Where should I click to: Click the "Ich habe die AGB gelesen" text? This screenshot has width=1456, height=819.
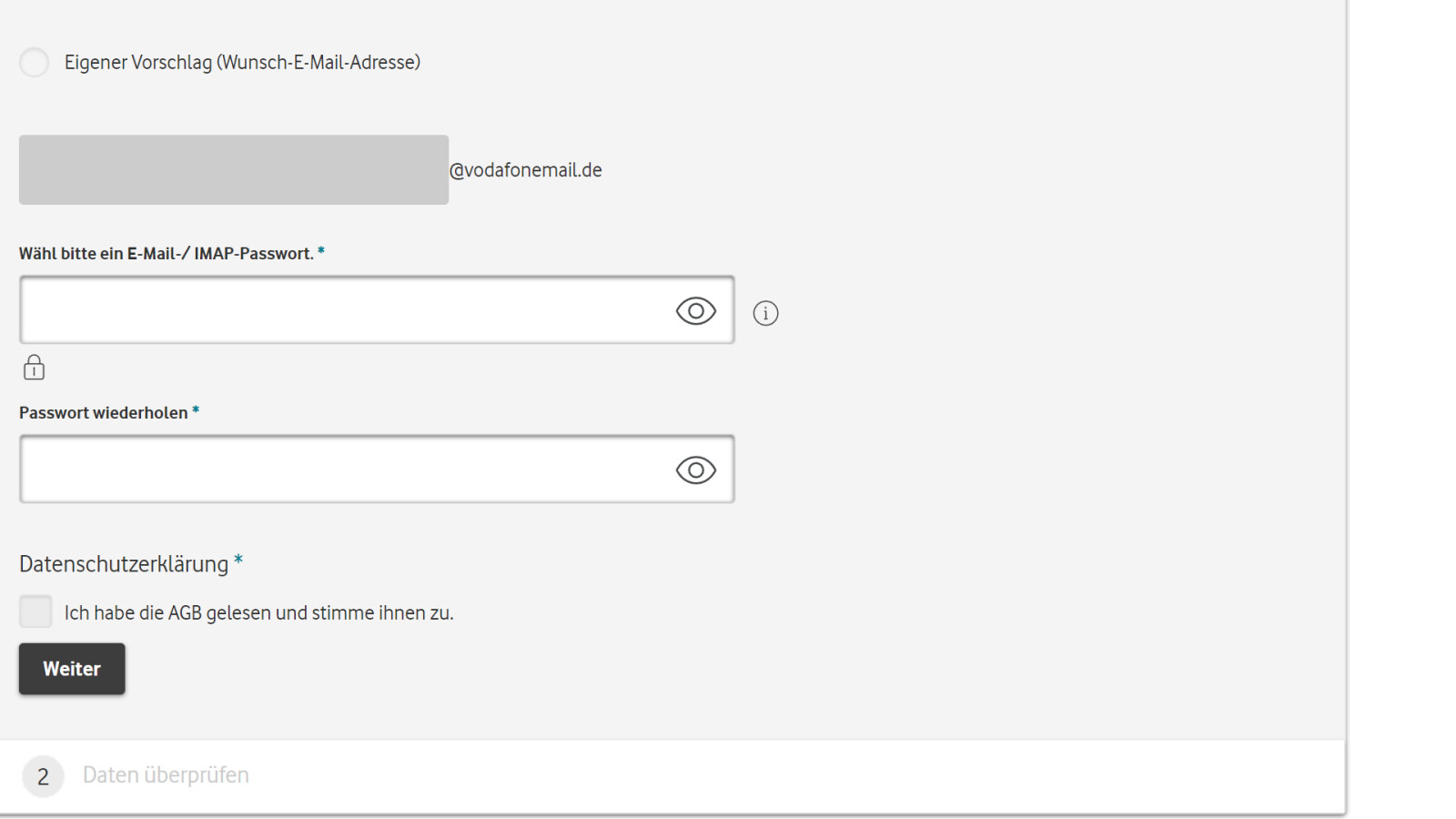pyautogui.click(x=258, y=612)
